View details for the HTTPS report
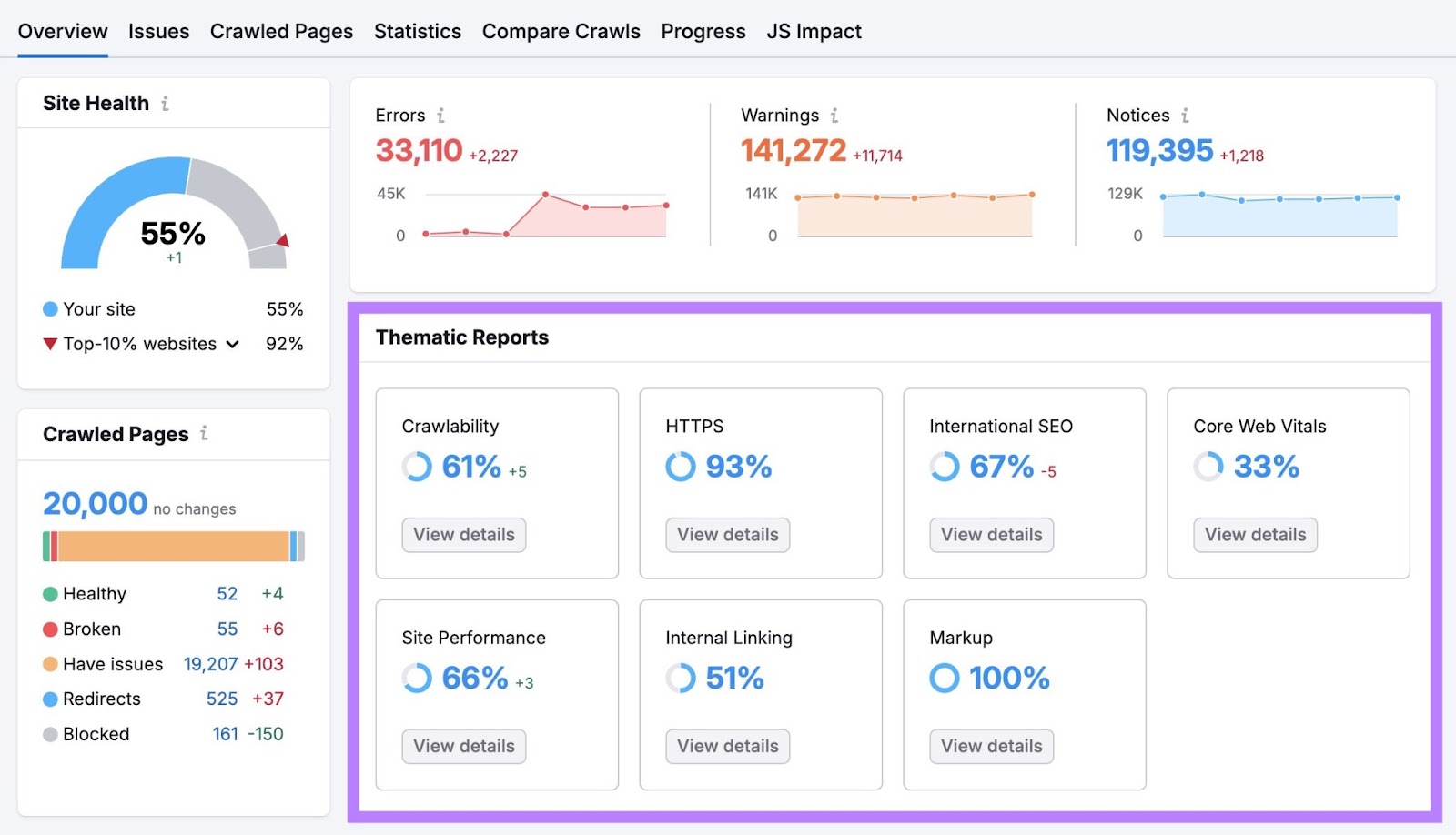Screen dimensions: 1456x835 pyautogui.click(x=727, y=535)
